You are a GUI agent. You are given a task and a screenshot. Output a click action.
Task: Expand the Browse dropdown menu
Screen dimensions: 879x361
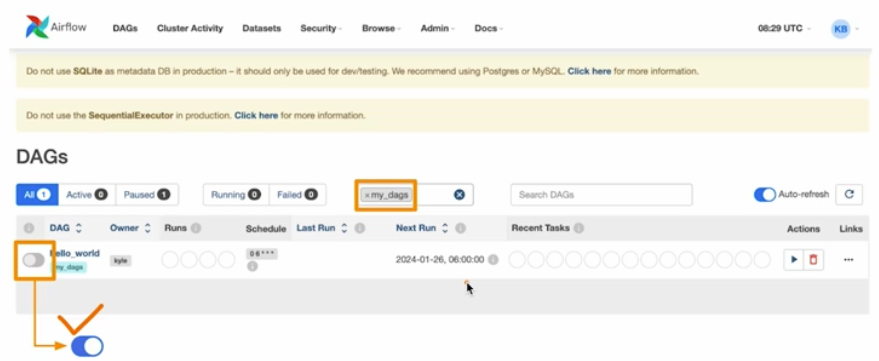[x=381, y=28]
